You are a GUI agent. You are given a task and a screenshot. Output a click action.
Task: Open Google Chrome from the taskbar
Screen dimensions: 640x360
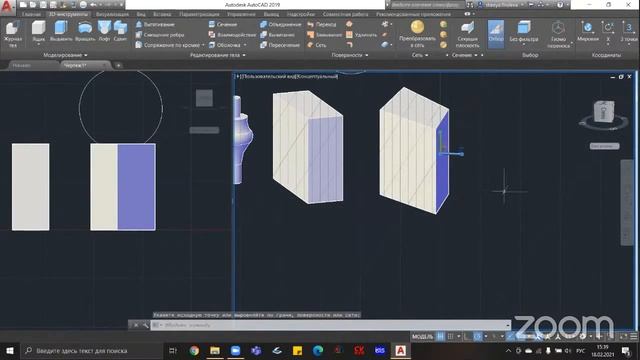tap(194, 351)
